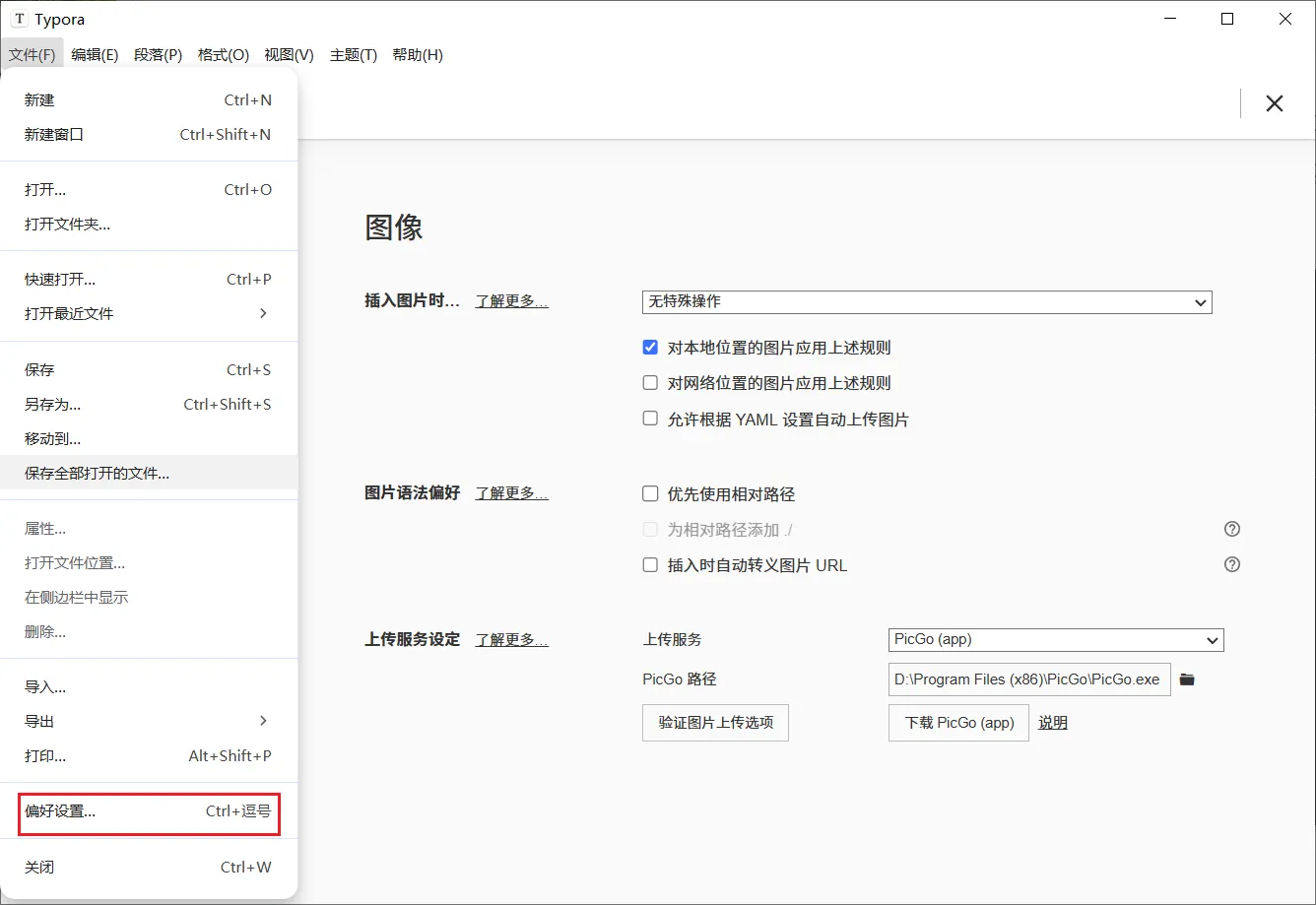Enable 允许根据 YAML 设置自动上传图片
The image size is (1316, 905).
tap(650, 418)
